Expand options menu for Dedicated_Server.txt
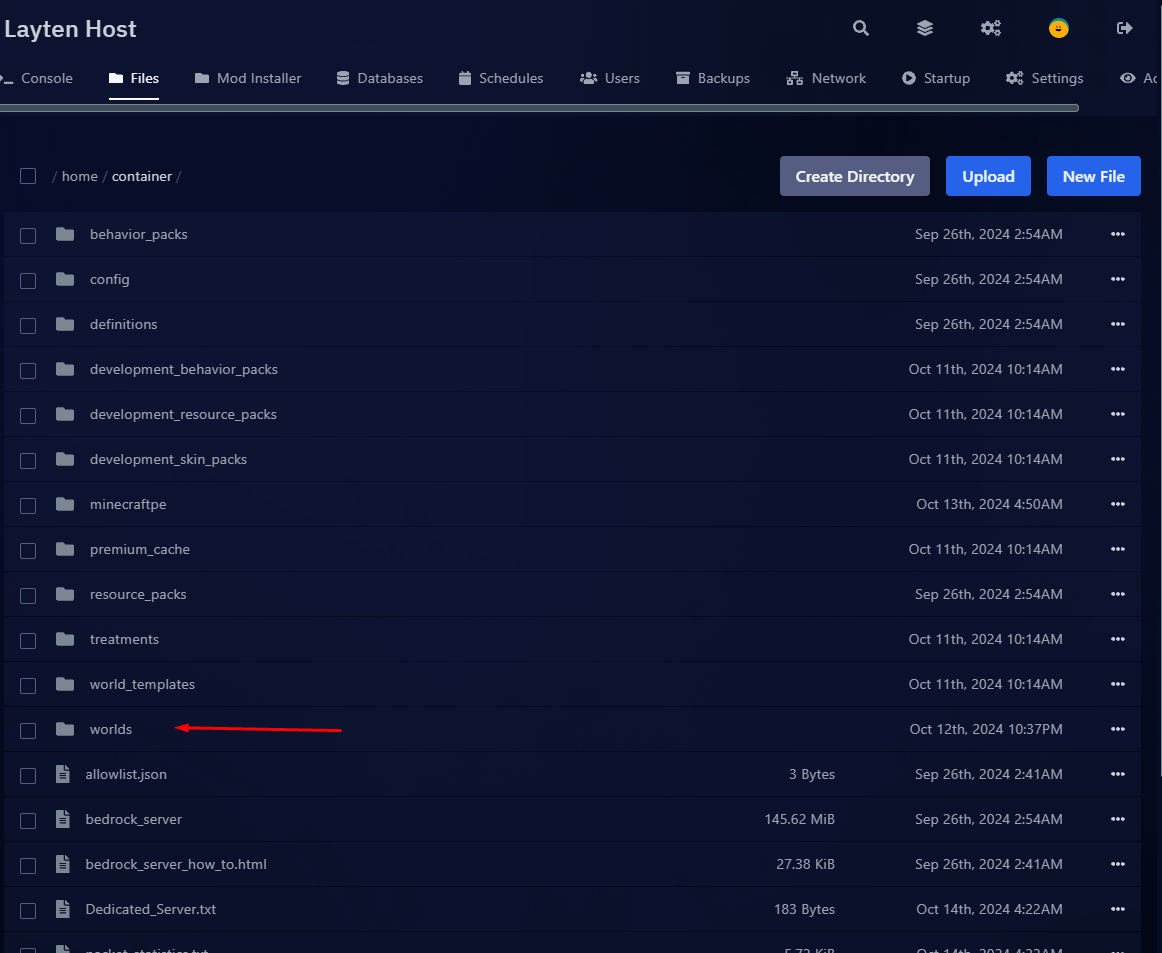The image size is (1162, 953). 1117,909
